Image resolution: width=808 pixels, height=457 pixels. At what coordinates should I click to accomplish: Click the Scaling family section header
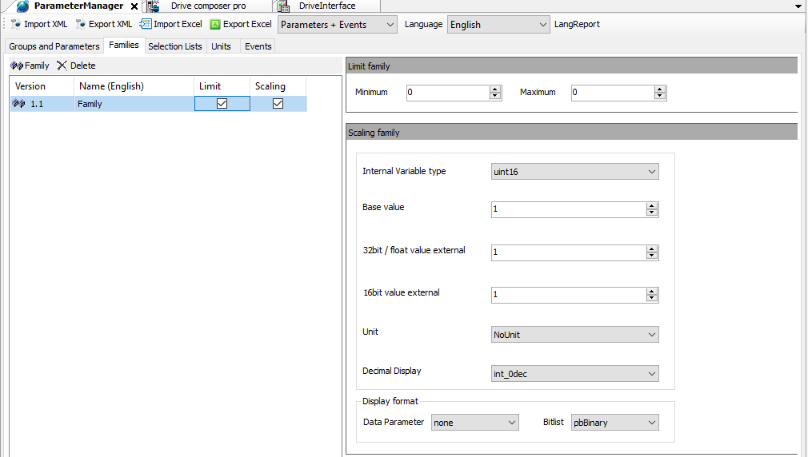tap(571, 132)
